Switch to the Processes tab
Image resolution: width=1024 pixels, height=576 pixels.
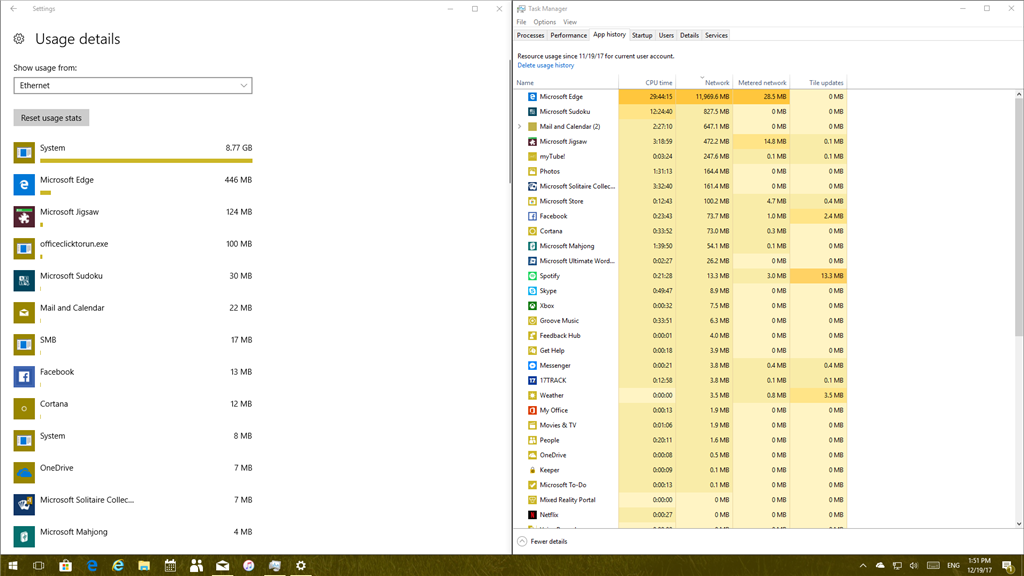coord(530,35)
